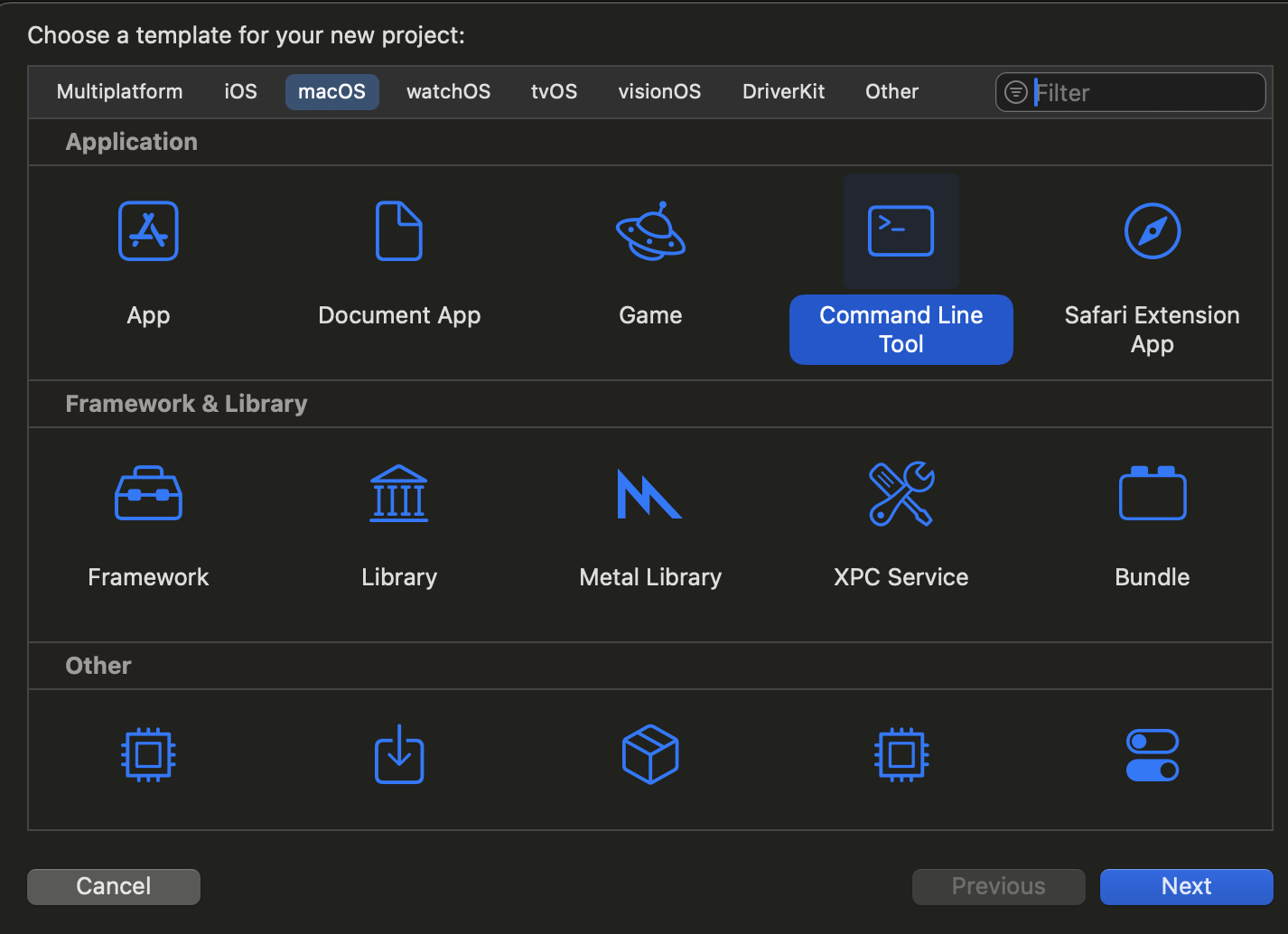Open the watchOS templates tab
The height and width of the screenshot is (934, 1288).
(x=448, y=91)
